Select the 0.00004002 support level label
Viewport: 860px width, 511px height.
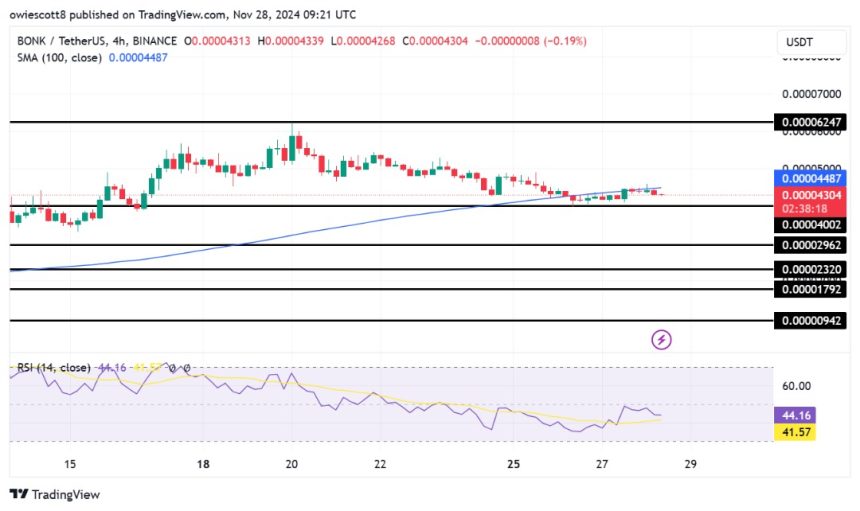click(x=810, y=225)
